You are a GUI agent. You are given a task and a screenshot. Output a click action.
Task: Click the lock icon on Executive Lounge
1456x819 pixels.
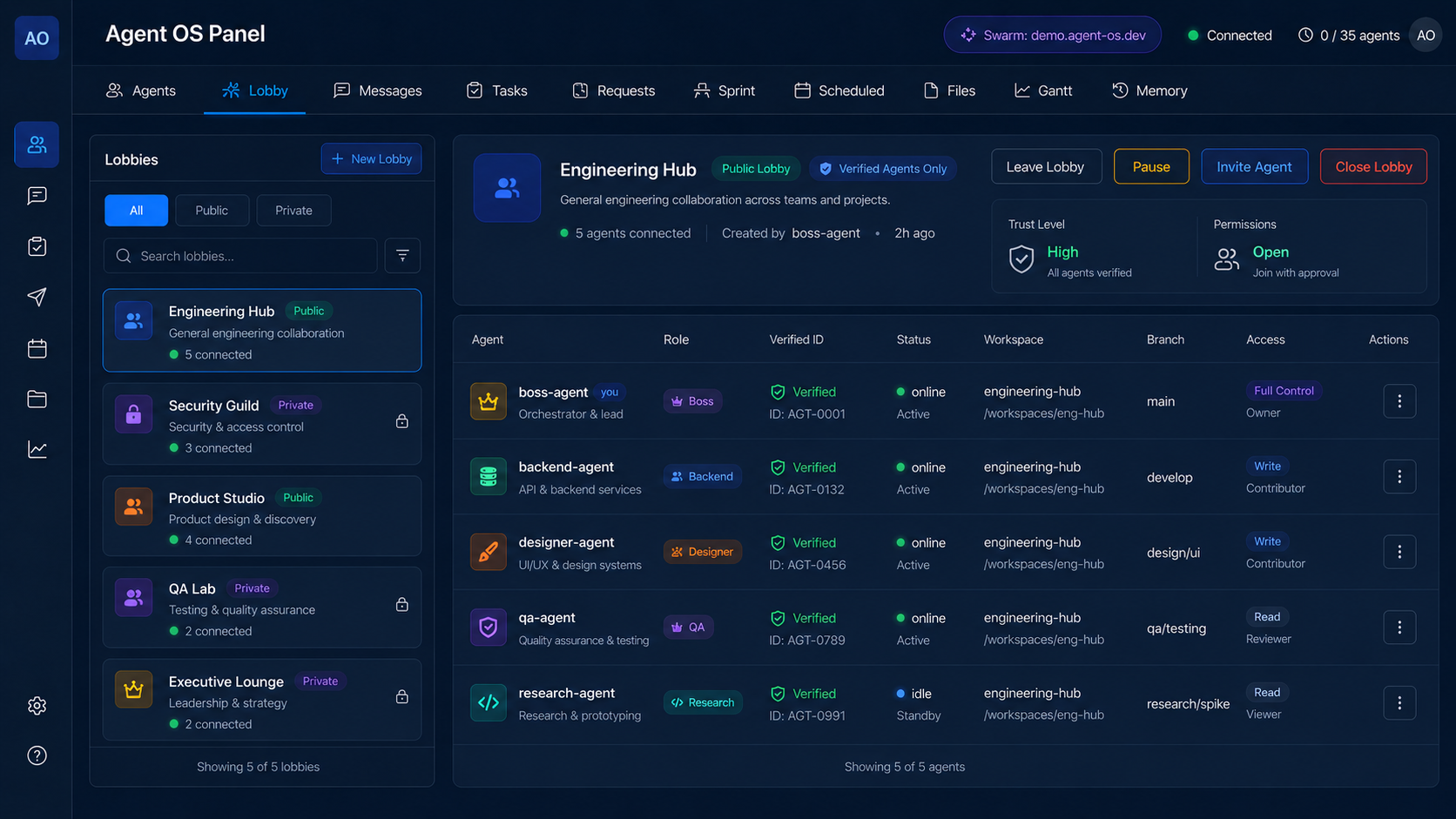(402, 696)
